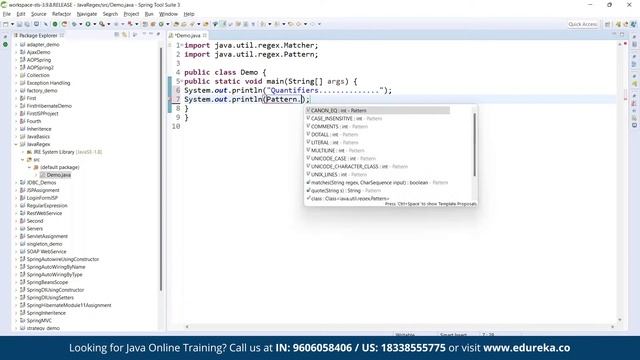640x360 pixels.
Task: Open the New dropdown arrow in toolbar
Action: tap(12, 24)
